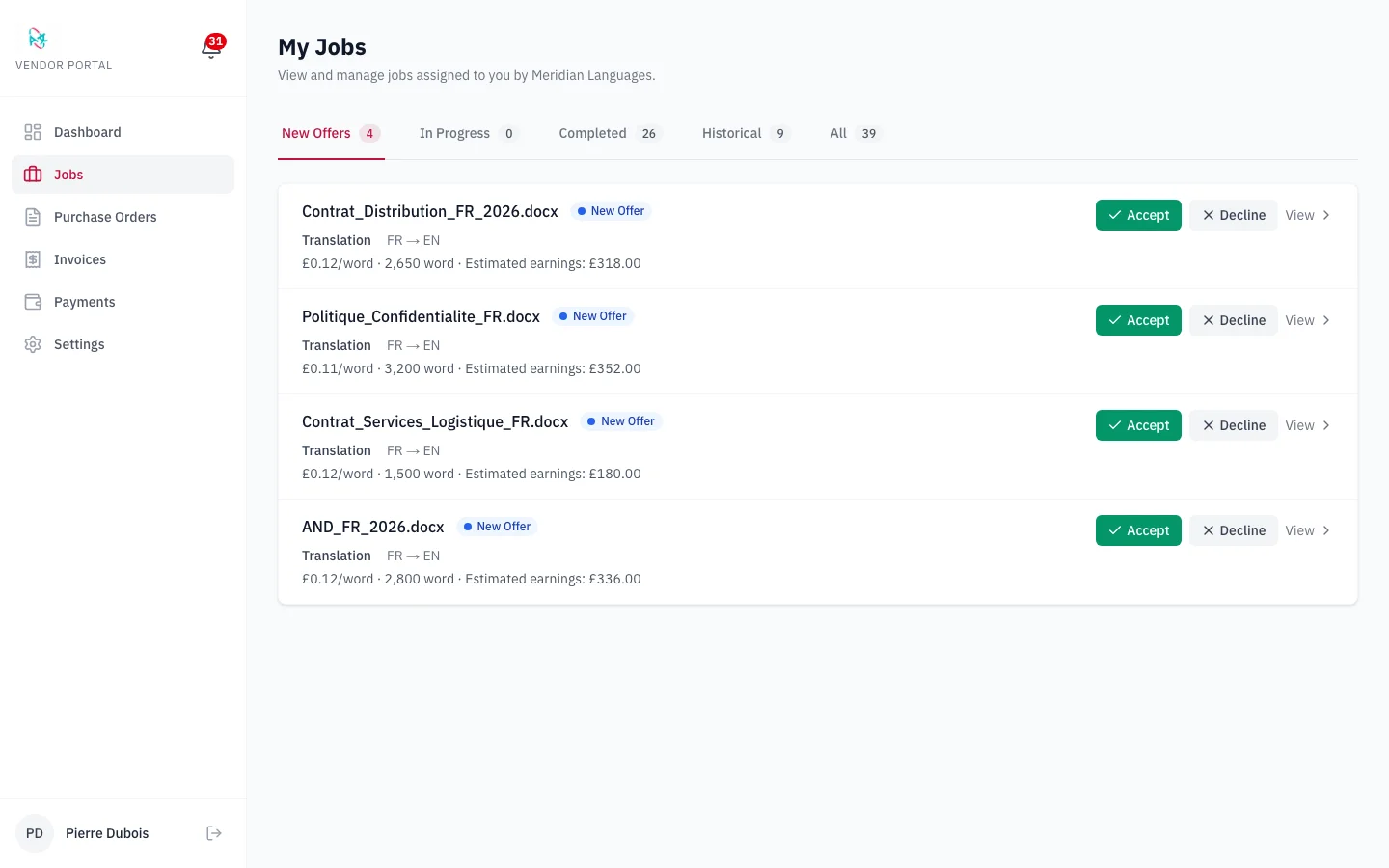Click the Vendor Portal logo icon
The image size is (1389, 868).
pyautogui.click(x=38, y=39)
